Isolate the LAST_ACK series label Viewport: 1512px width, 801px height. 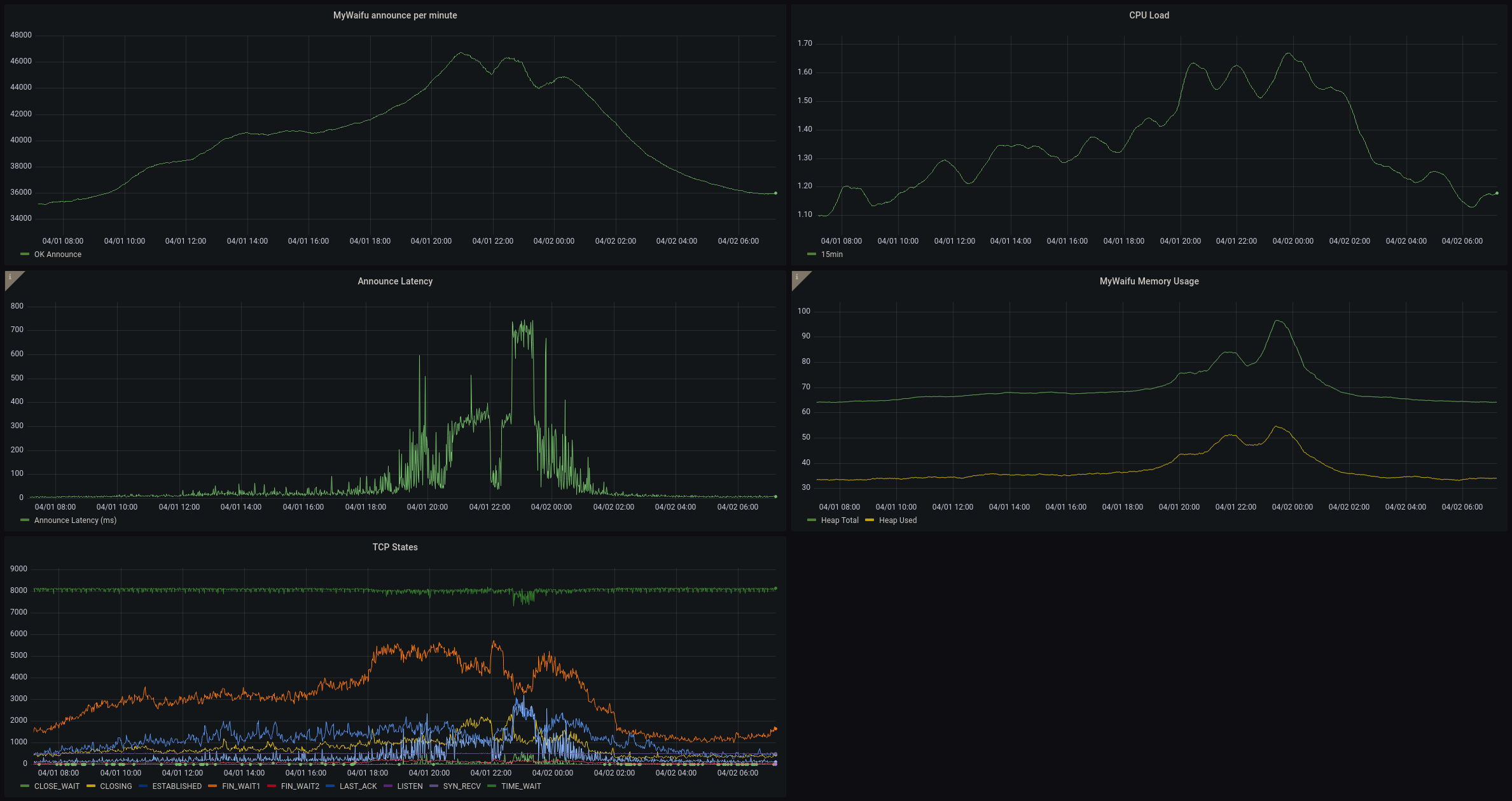point(358,786)
